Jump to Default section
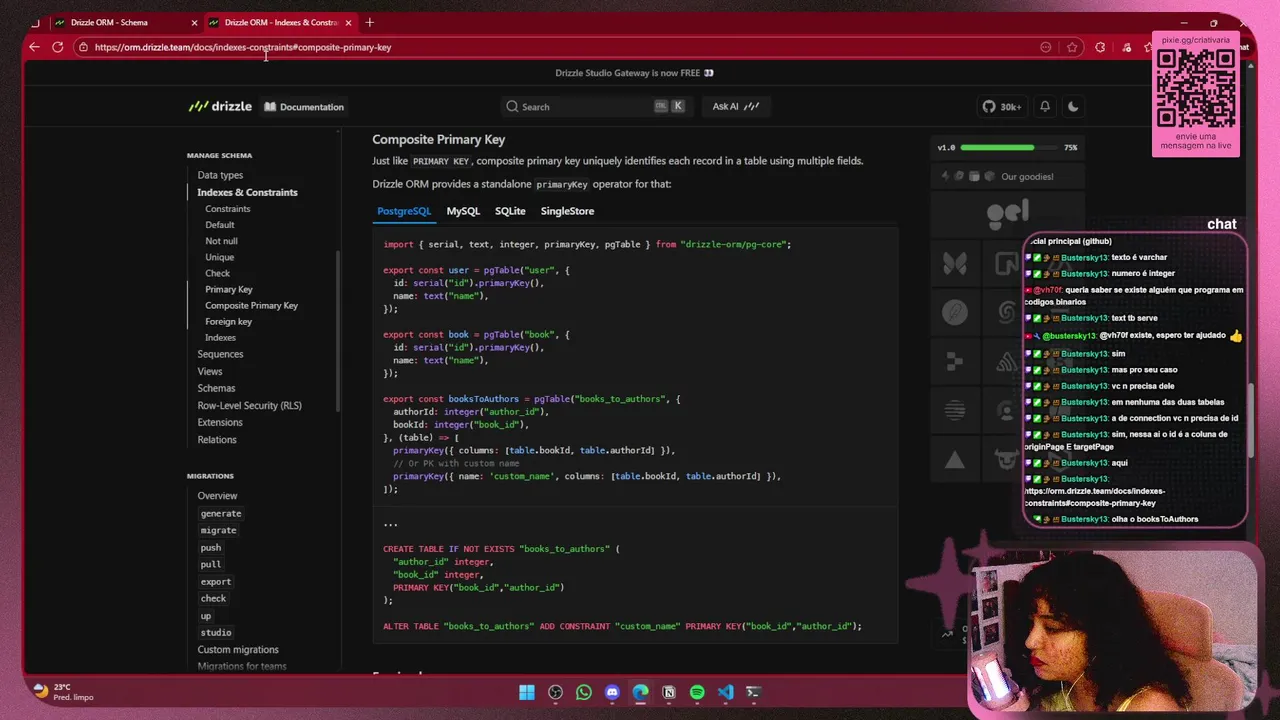This screenshot has height=720, width=1280. point(220,225)
